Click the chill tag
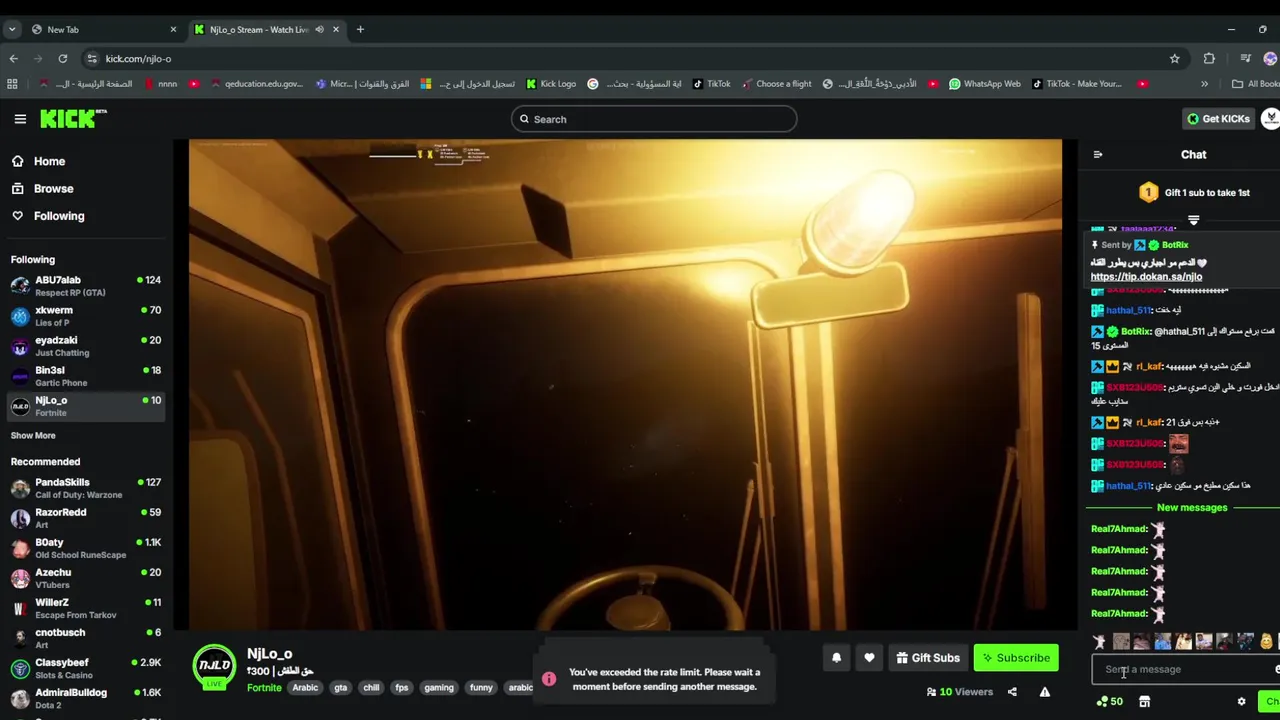1280x720 pixels. pos(371,688)
